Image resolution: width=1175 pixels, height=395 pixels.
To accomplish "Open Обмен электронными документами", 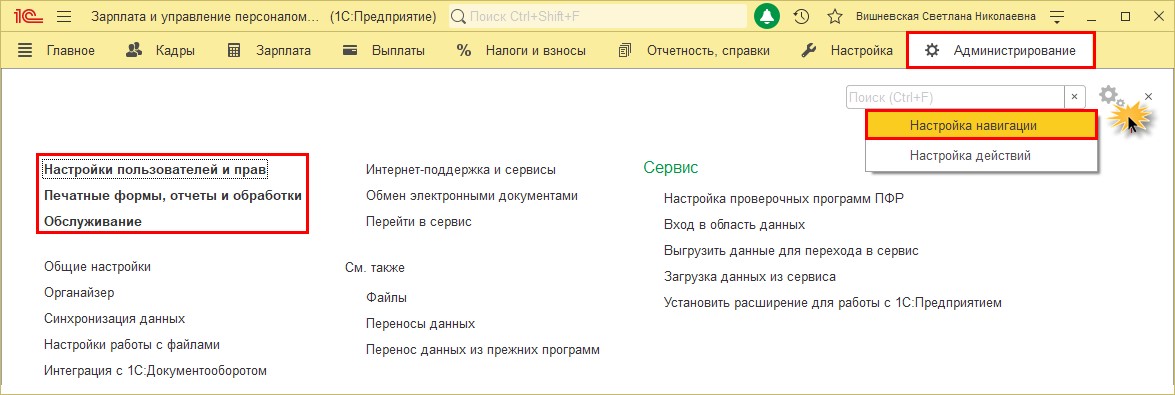I will [472, 196].
